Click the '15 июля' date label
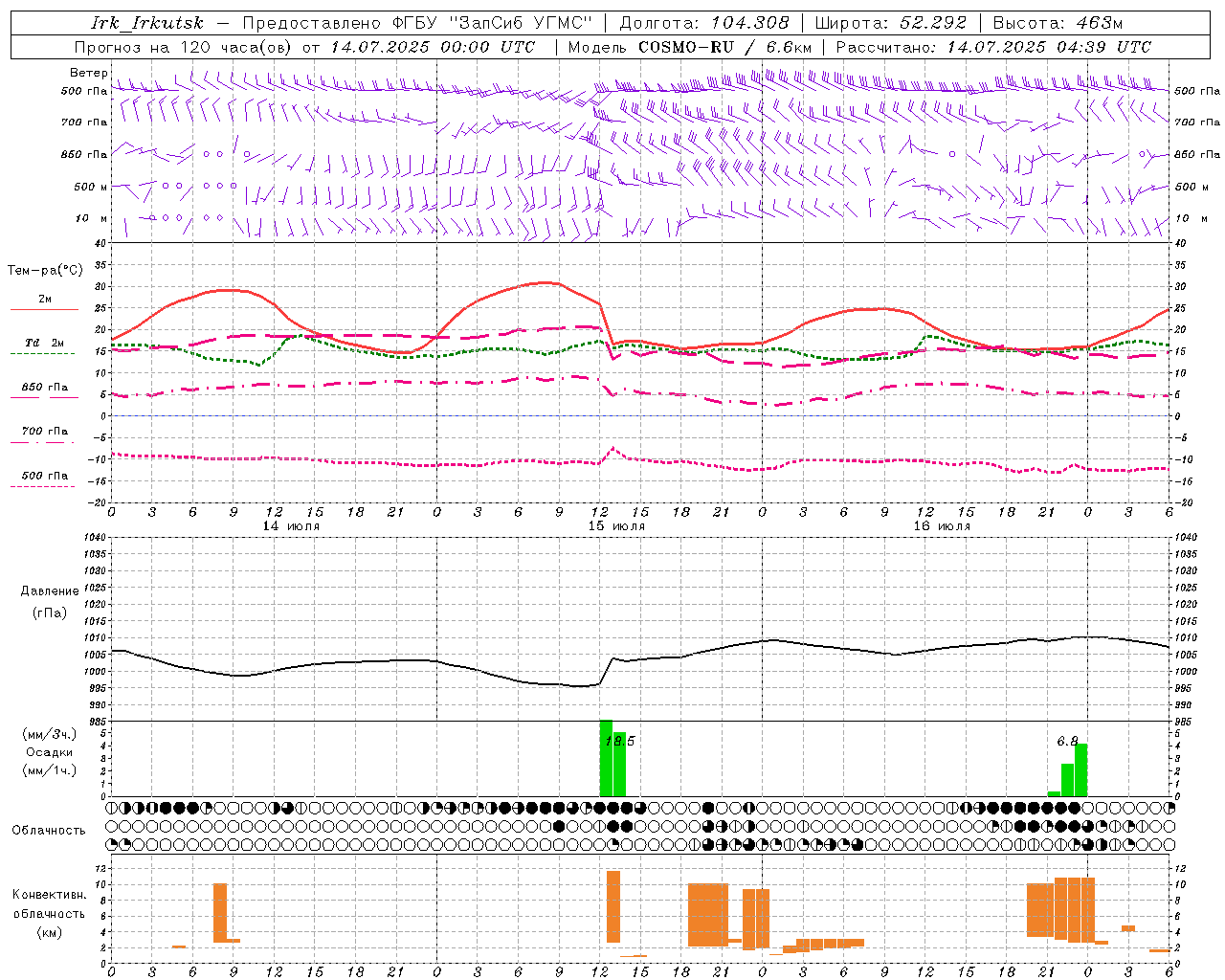 coord(616,526)
